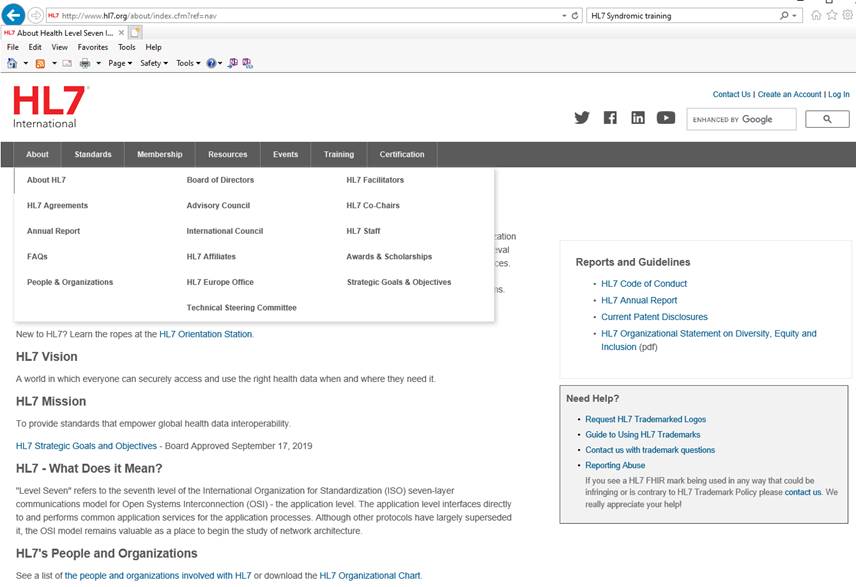
Task: Select the Certification navigation tab
Action: point(402,155)
